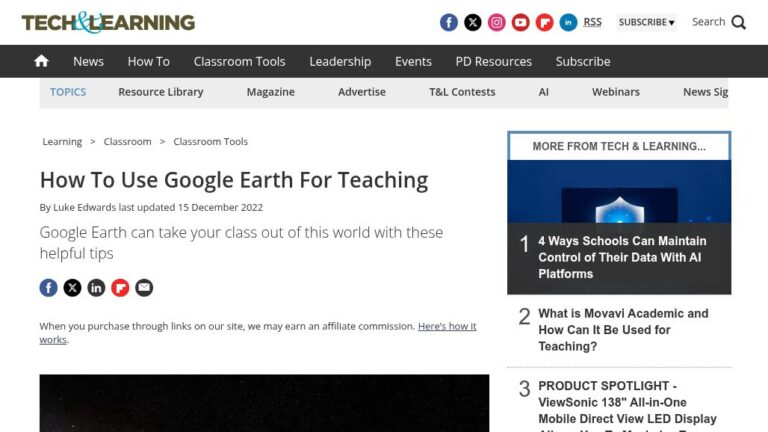Open What is Movavi Academic article
The width and height of the screenshot is (768, 432).
click(623, 330)
